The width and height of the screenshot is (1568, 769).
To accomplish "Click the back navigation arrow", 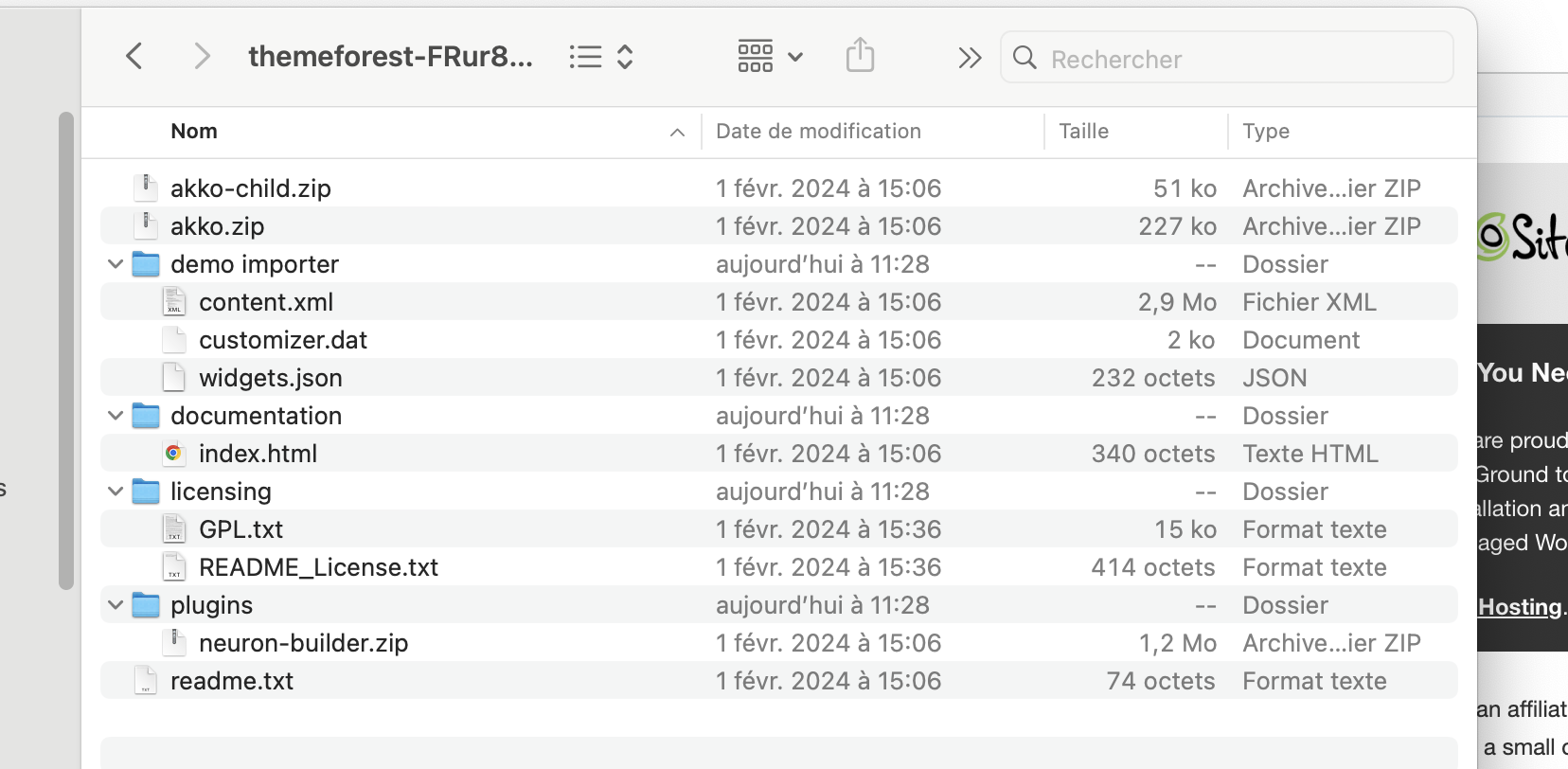I will point(134,57).
